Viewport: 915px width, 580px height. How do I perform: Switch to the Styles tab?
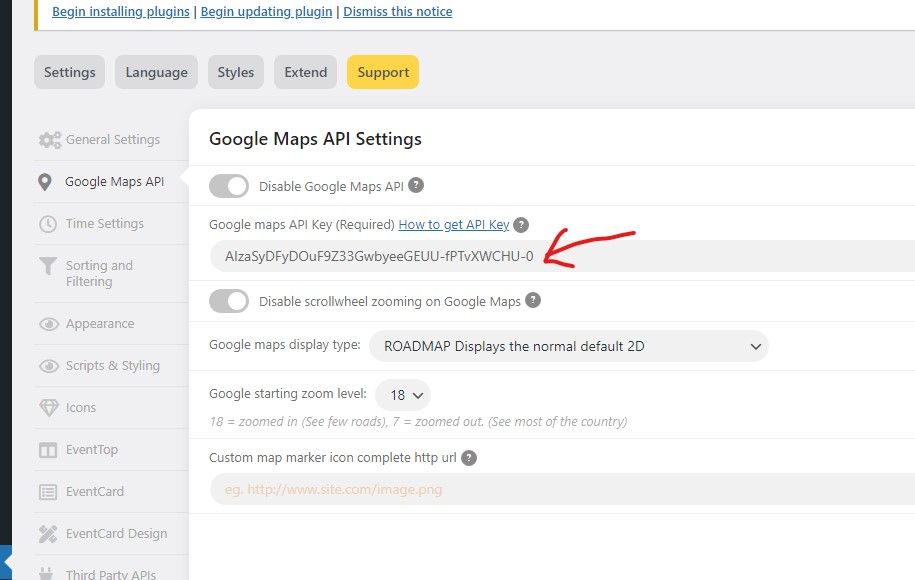click(236, 72)
